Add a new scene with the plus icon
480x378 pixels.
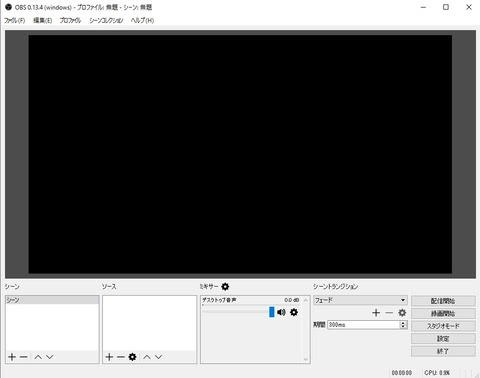tap(12, 357)
